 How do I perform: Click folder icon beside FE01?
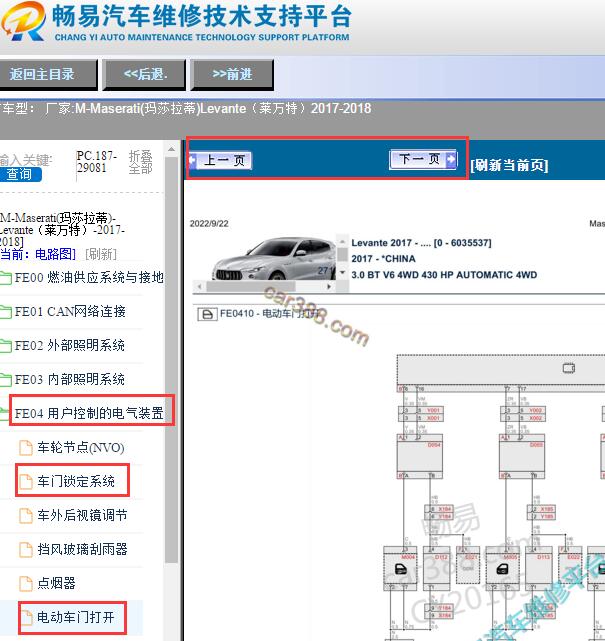click(5, 312)
